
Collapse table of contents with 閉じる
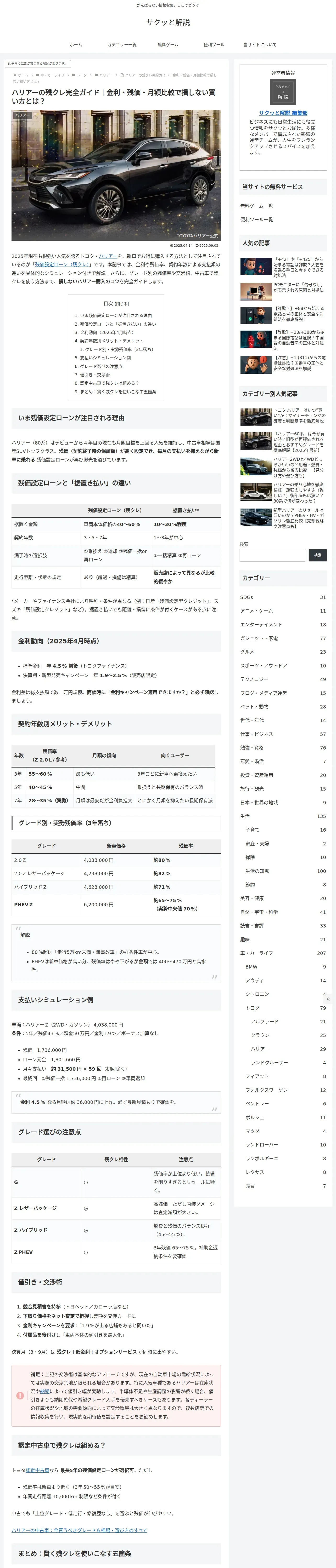point(121,304)
